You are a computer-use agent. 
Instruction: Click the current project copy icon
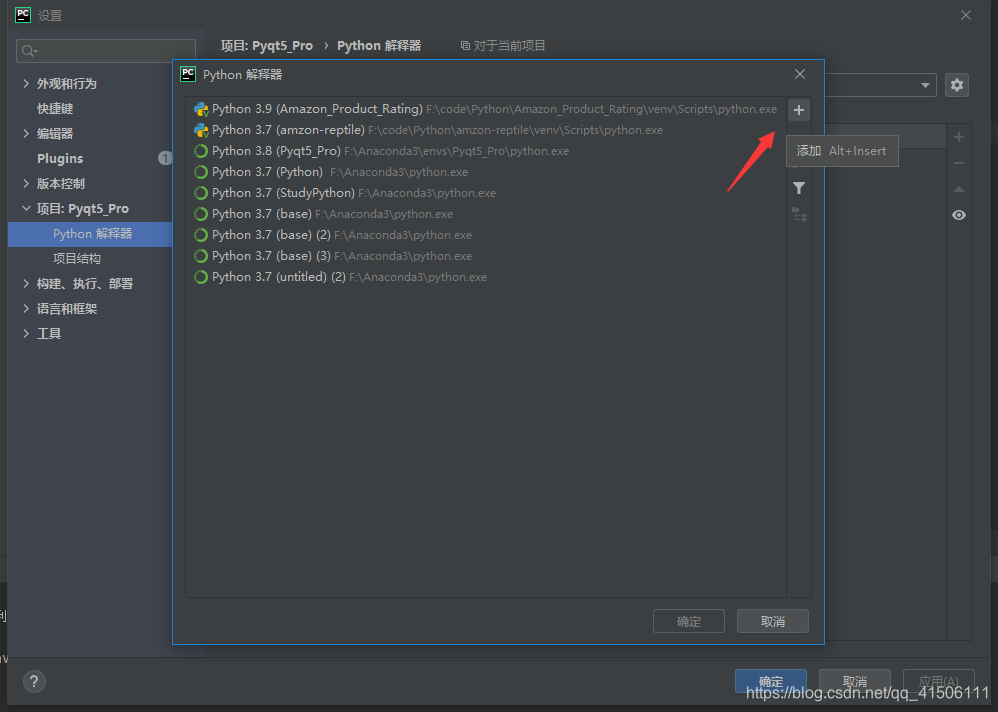(x=465, y=46)
